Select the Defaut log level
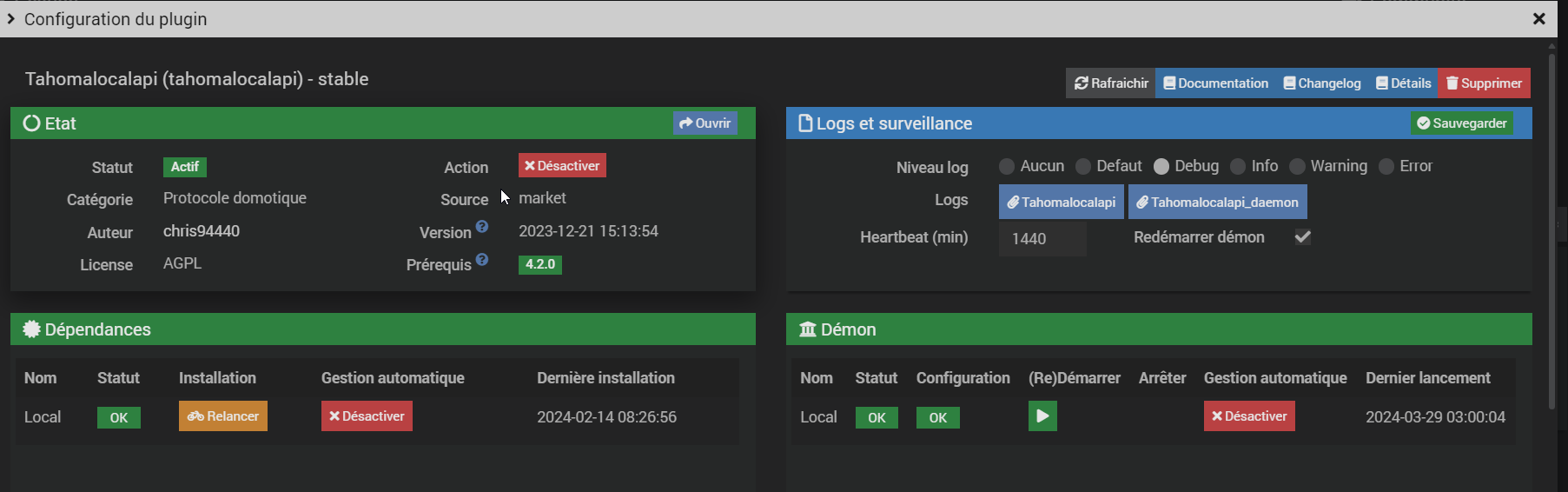This screenshot has width=1568, height=492. 1083,166
